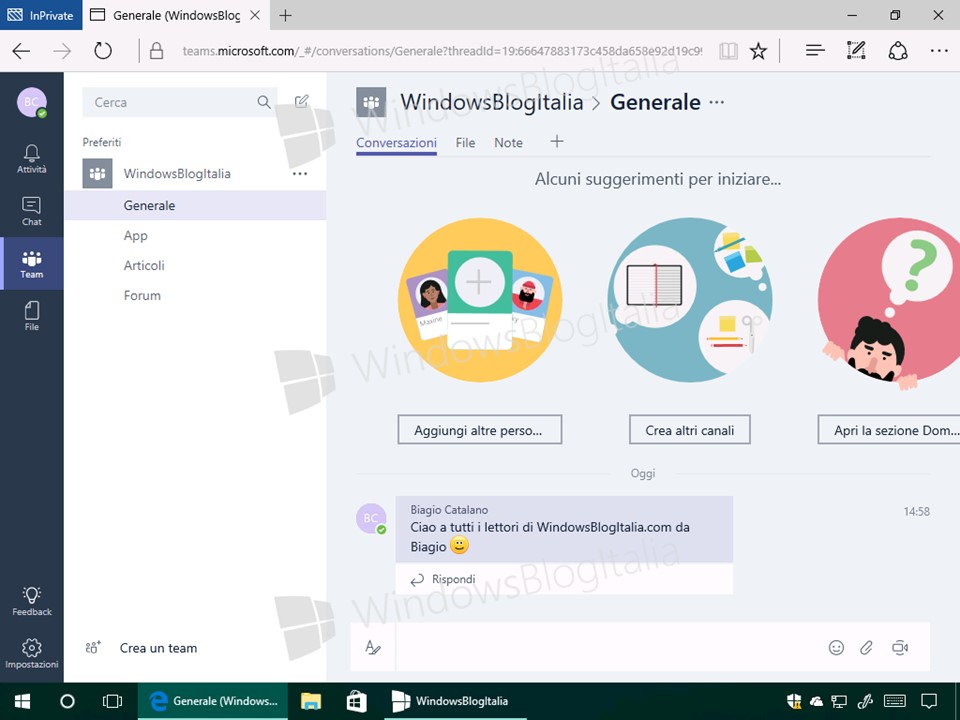Click the Preferiti section label

[102, 142]
